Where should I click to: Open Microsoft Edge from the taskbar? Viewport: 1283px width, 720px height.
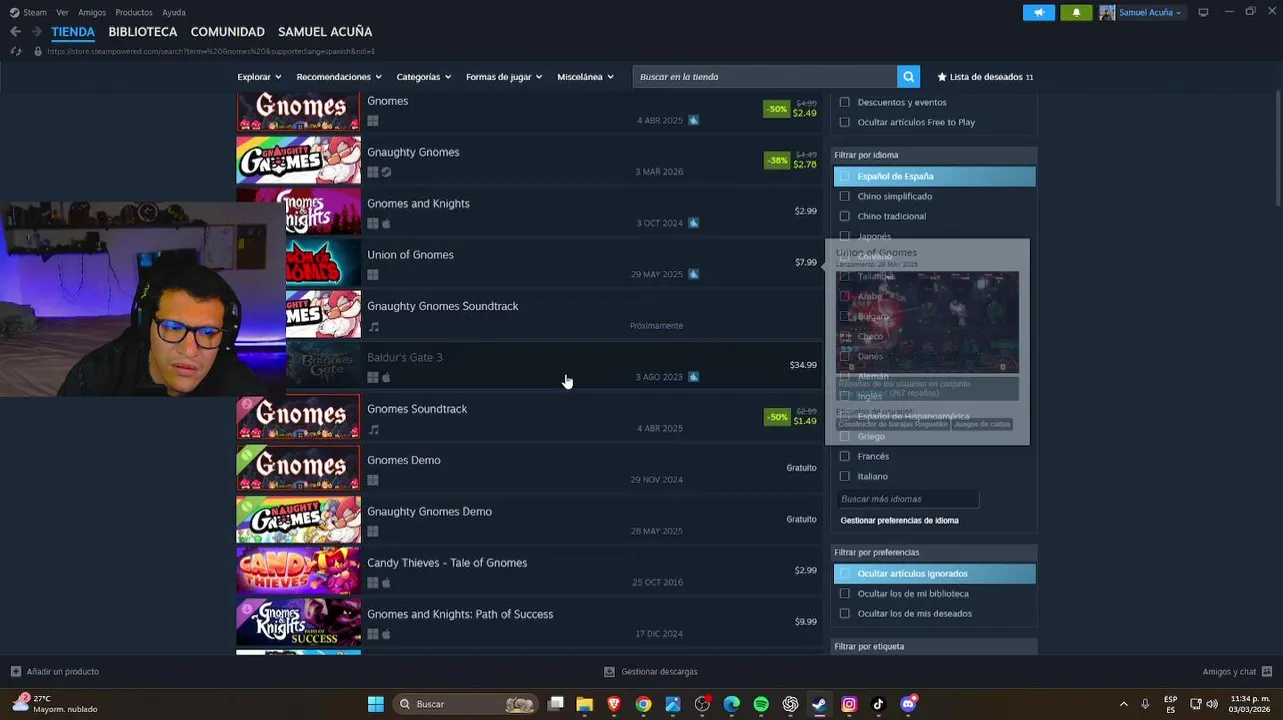coord(732,704)
